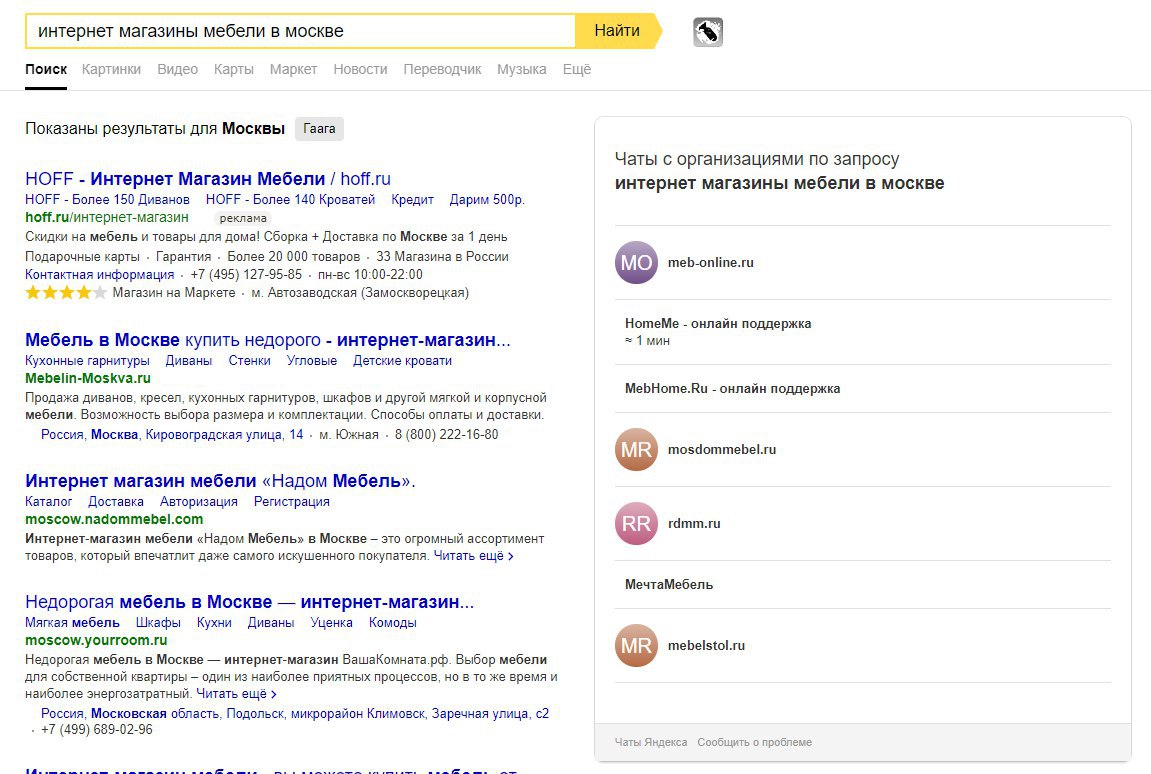Click the Найти search button
Viewport: 1151px width, 774px height.
(618, 31)
